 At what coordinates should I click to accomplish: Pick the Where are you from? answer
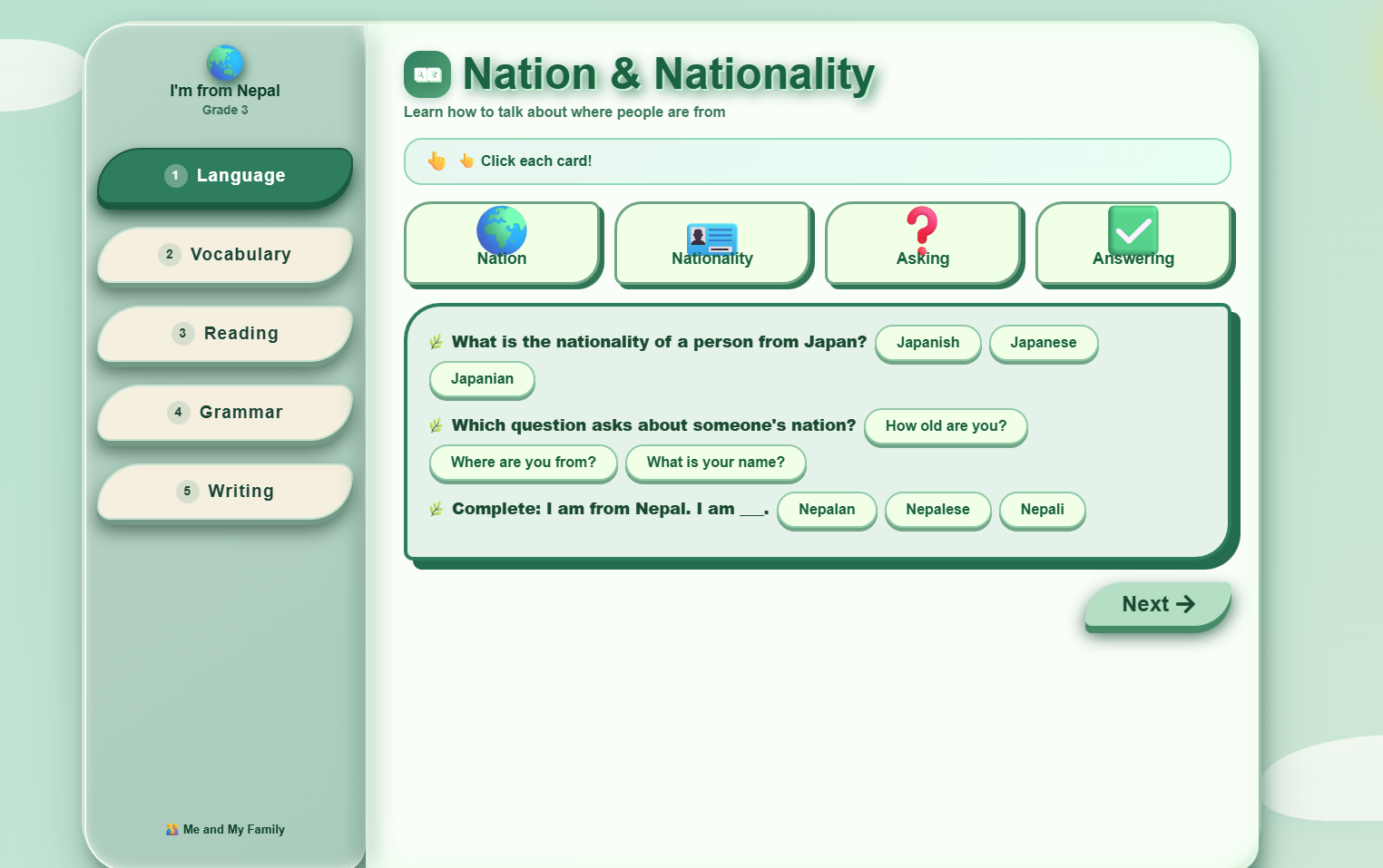tap(523, 463)
